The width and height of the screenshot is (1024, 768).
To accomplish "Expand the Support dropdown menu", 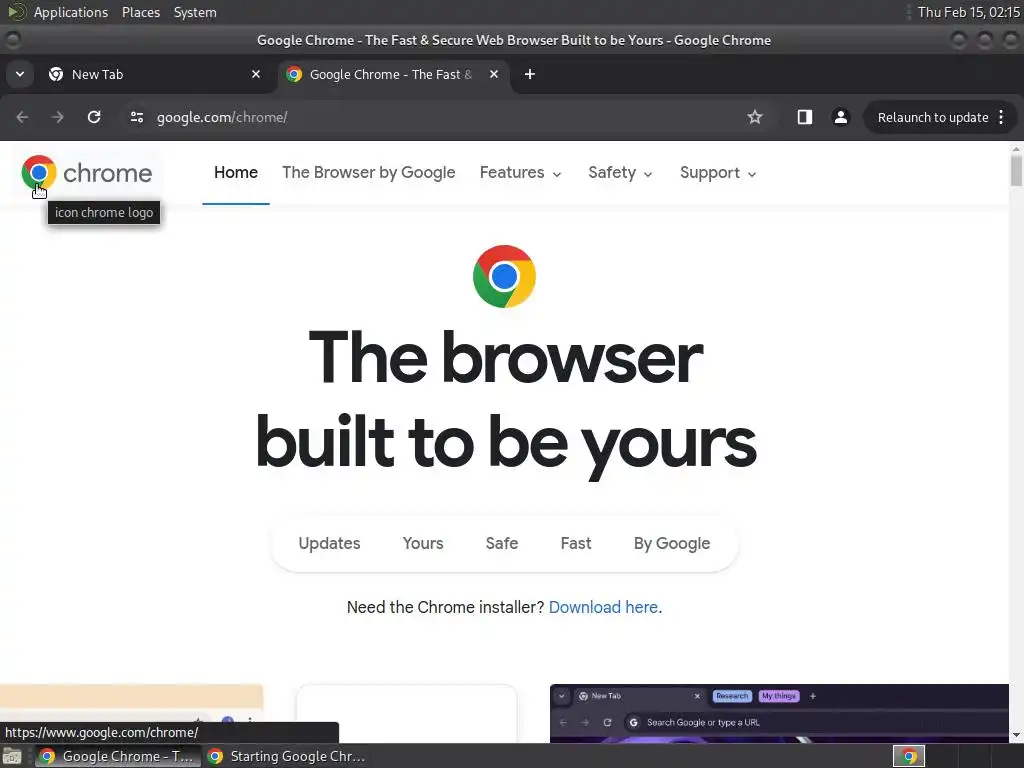I will pyautogui.click(x=718, y=172).
